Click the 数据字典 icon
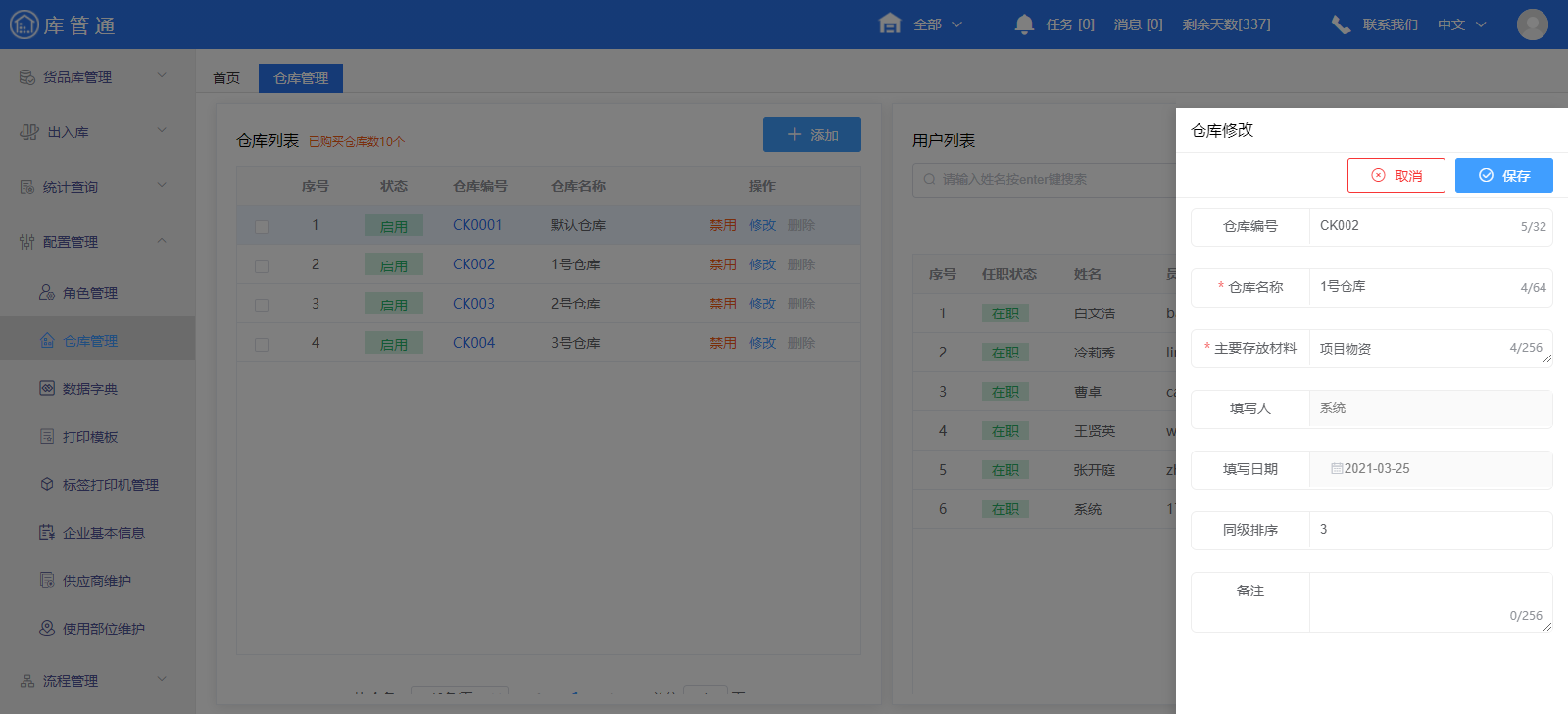Viewport: 1568px width, 714px height. pyautogui.click(x=47, y=388)
